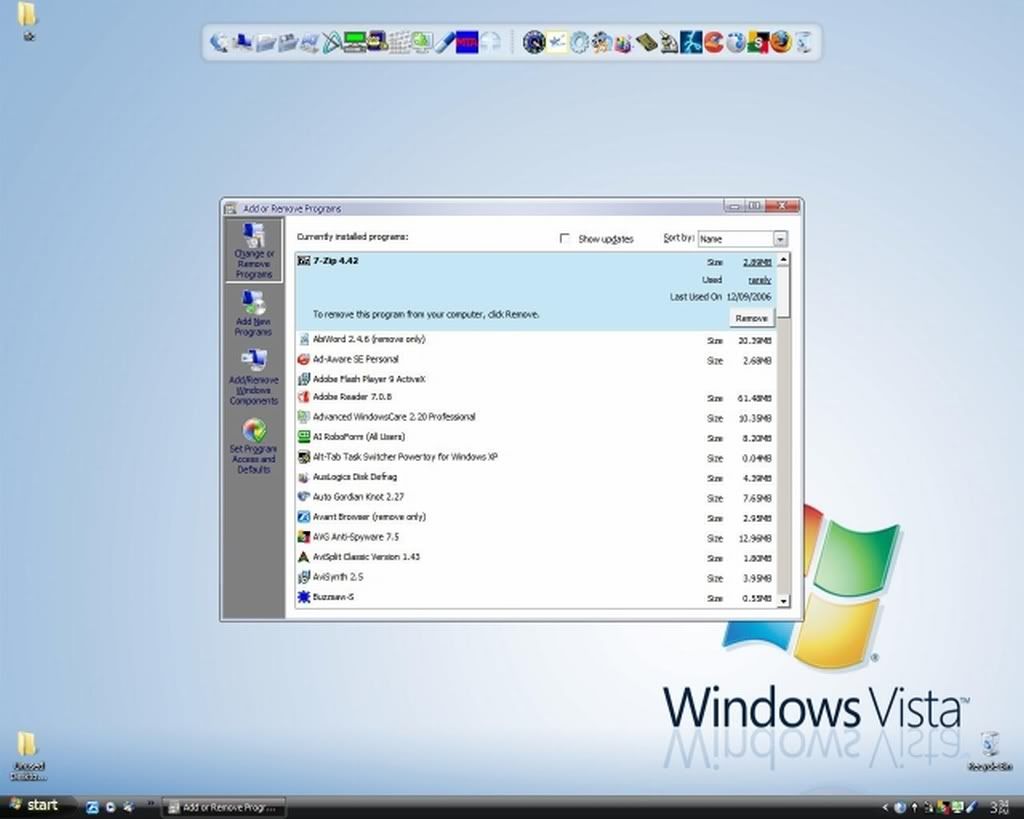Select Change or Remove Programs icon
This screenshot has width=1024, height=819.
tap(254, 238)
